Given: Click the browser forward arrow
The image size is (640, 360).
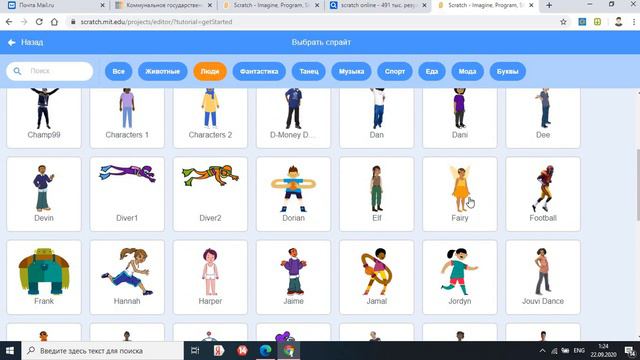Looking at the screenshot, I should pyautogui.click(x=24, y=22).
